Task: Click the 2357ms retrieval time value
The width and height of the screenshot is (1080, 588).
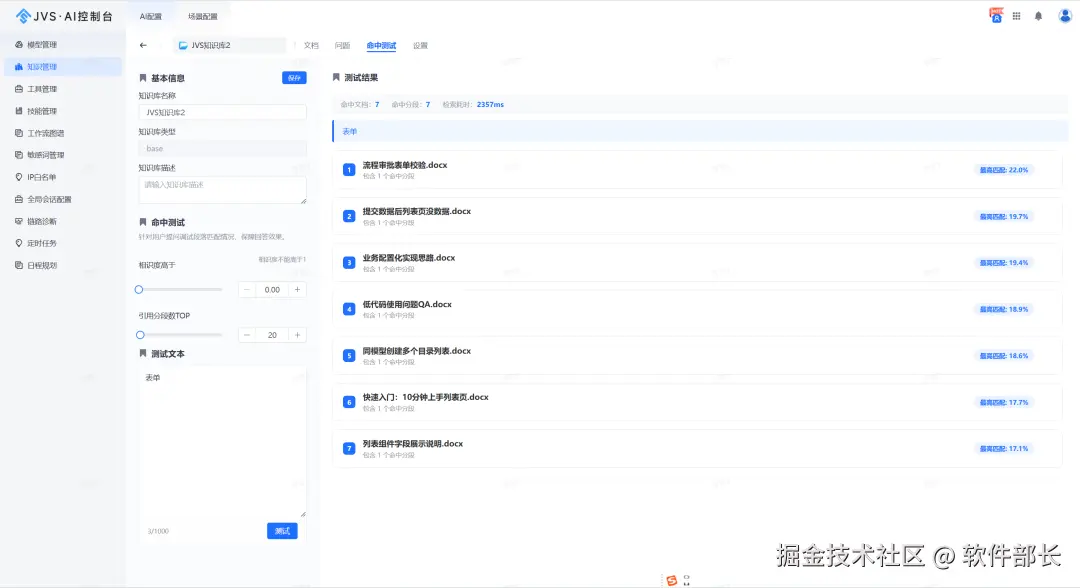Action: tap(490, 105)
